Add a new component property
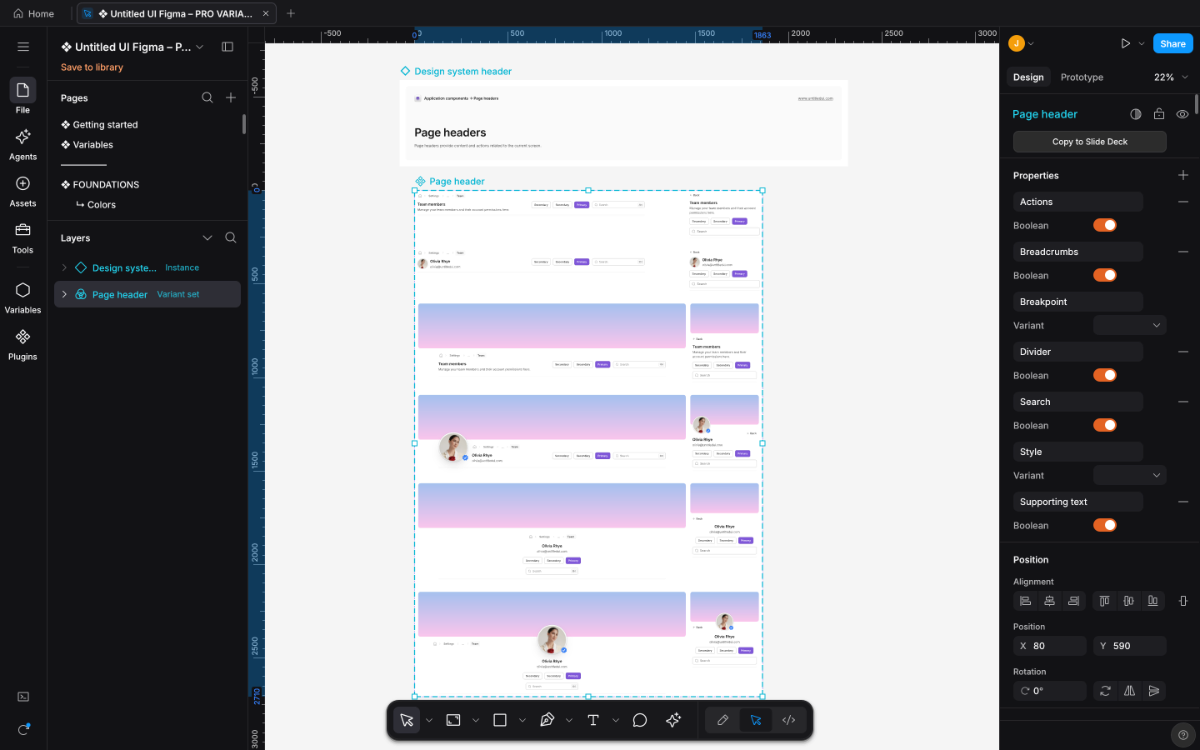The image size is (1200, 750). [x=1183, y=175]
